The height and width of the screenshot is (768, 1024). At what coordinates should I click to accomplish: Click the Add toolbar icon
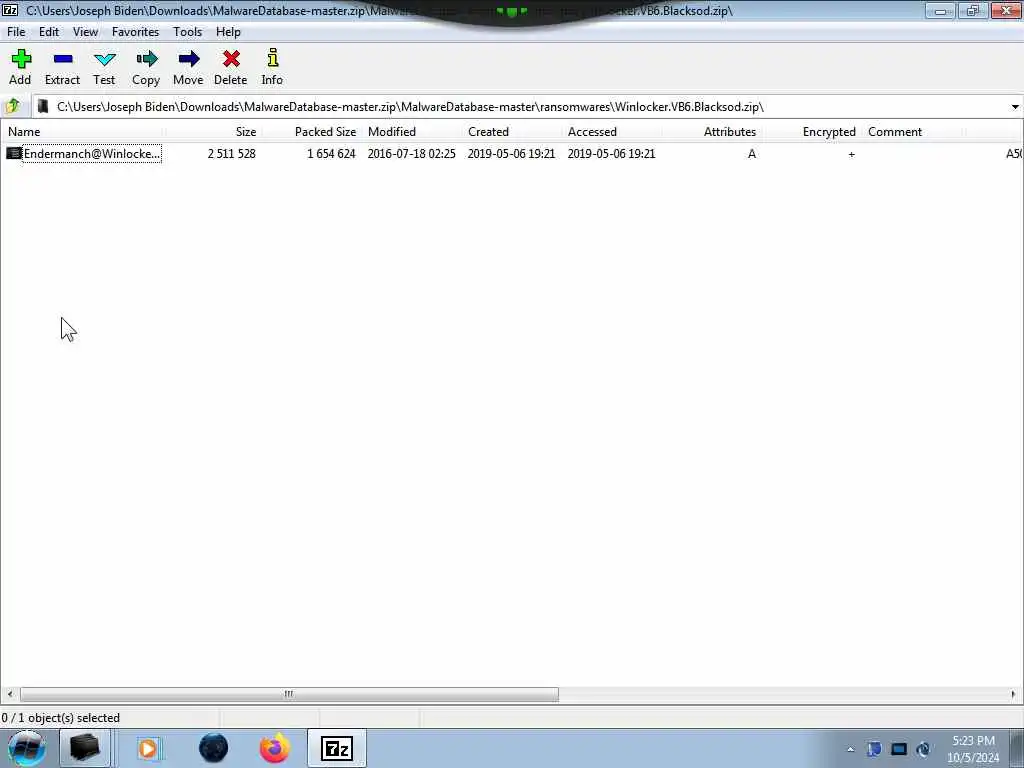pos(21,59)
